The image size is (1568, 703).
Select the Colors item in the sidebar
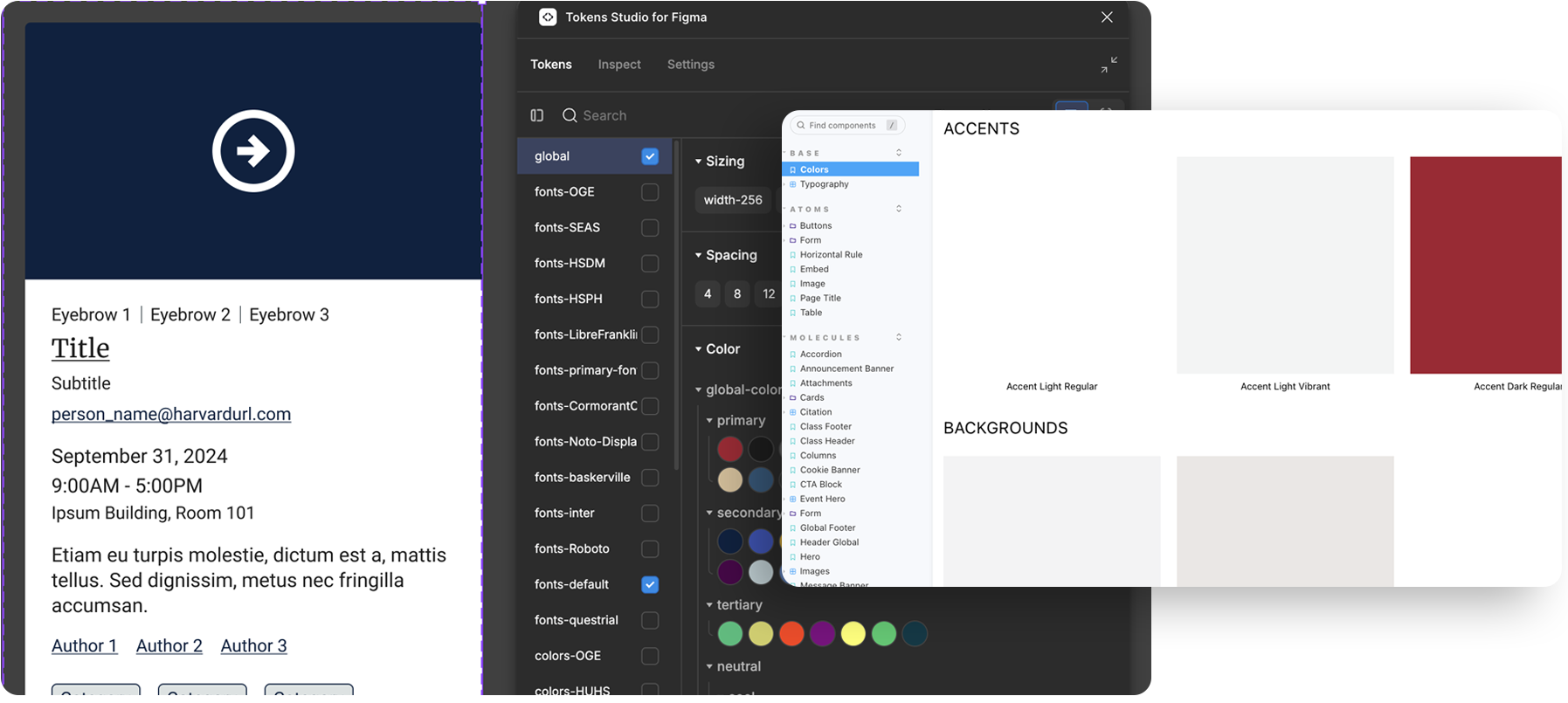click(x=851, y=169)
